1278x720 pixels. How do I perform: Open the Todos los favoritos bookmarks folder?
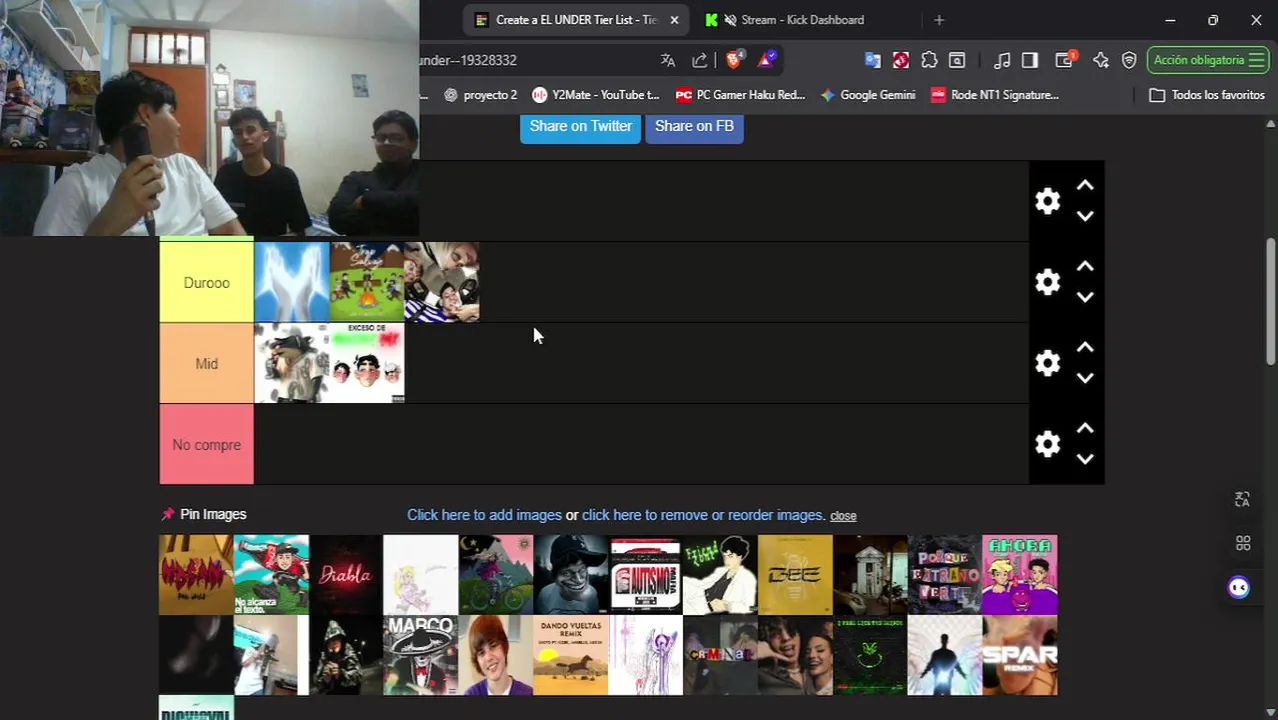pyautogui.click(x=1207, y=95)
